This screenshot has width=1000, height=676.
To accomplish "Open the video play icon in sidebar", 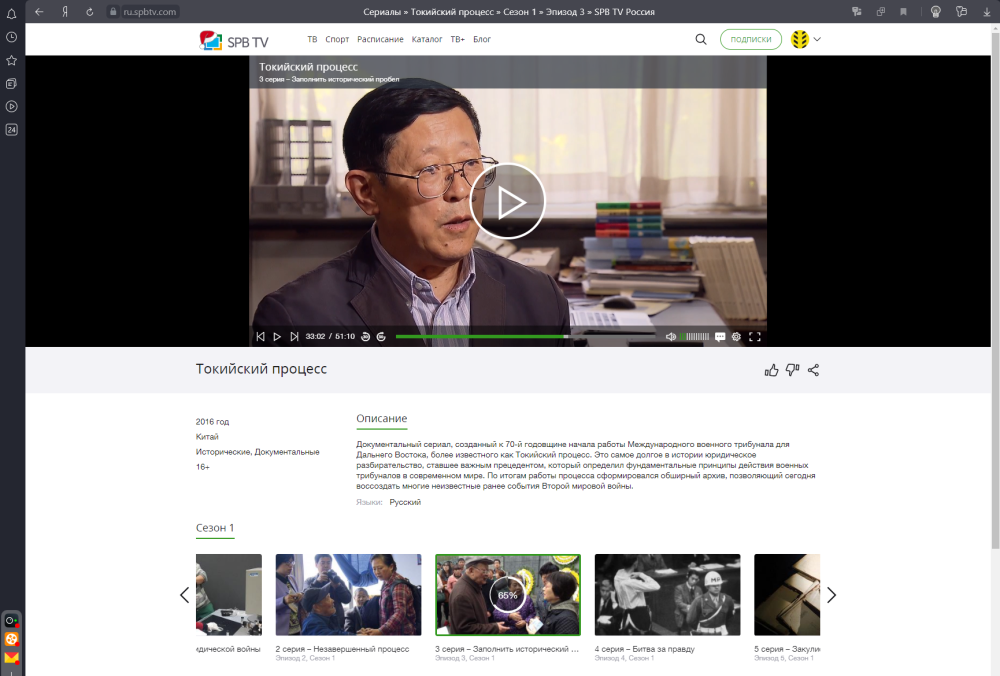I will [x=11, y=107].
